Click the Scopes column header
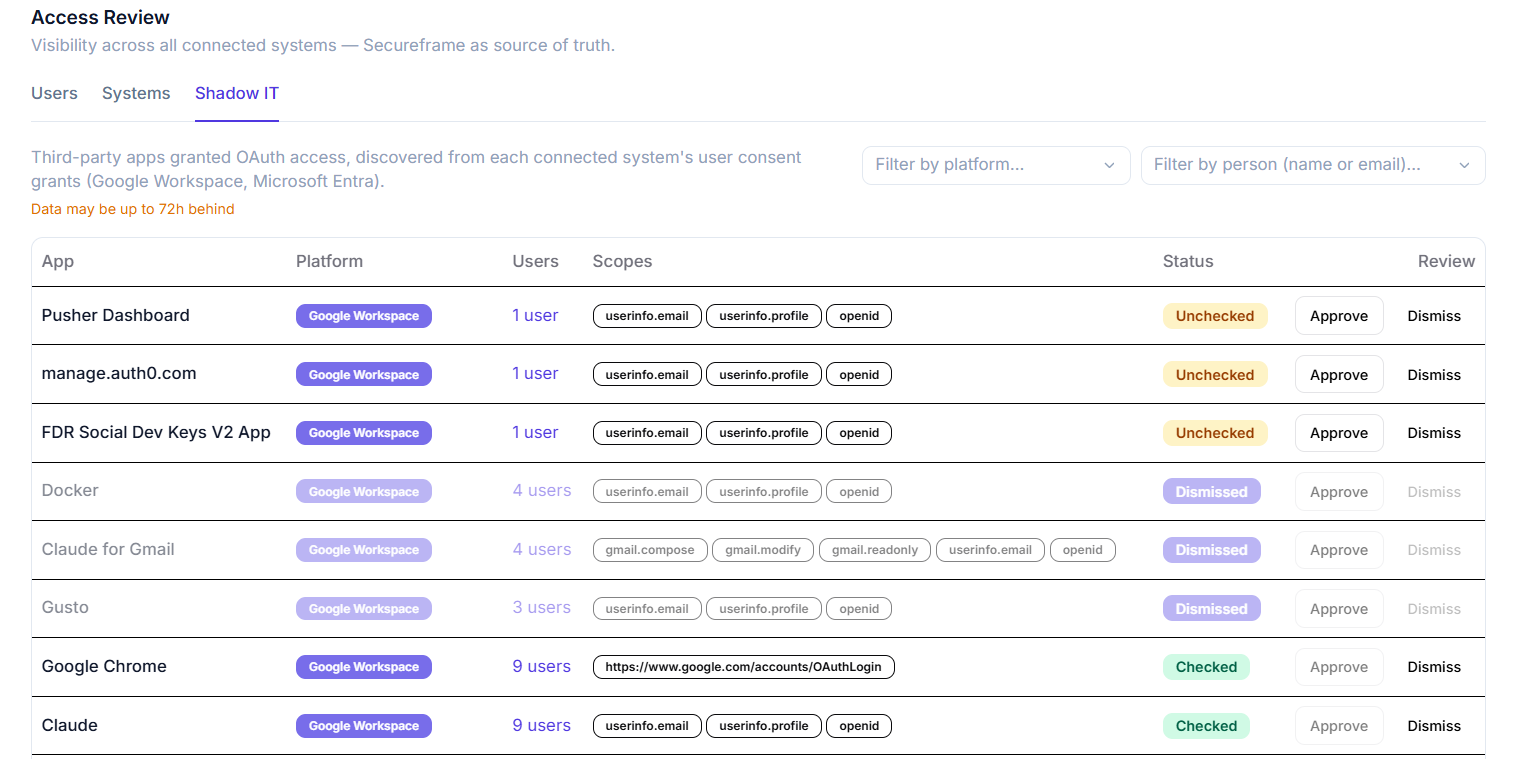The height and width of the screenshot is (759, 1530). (622, 261)
